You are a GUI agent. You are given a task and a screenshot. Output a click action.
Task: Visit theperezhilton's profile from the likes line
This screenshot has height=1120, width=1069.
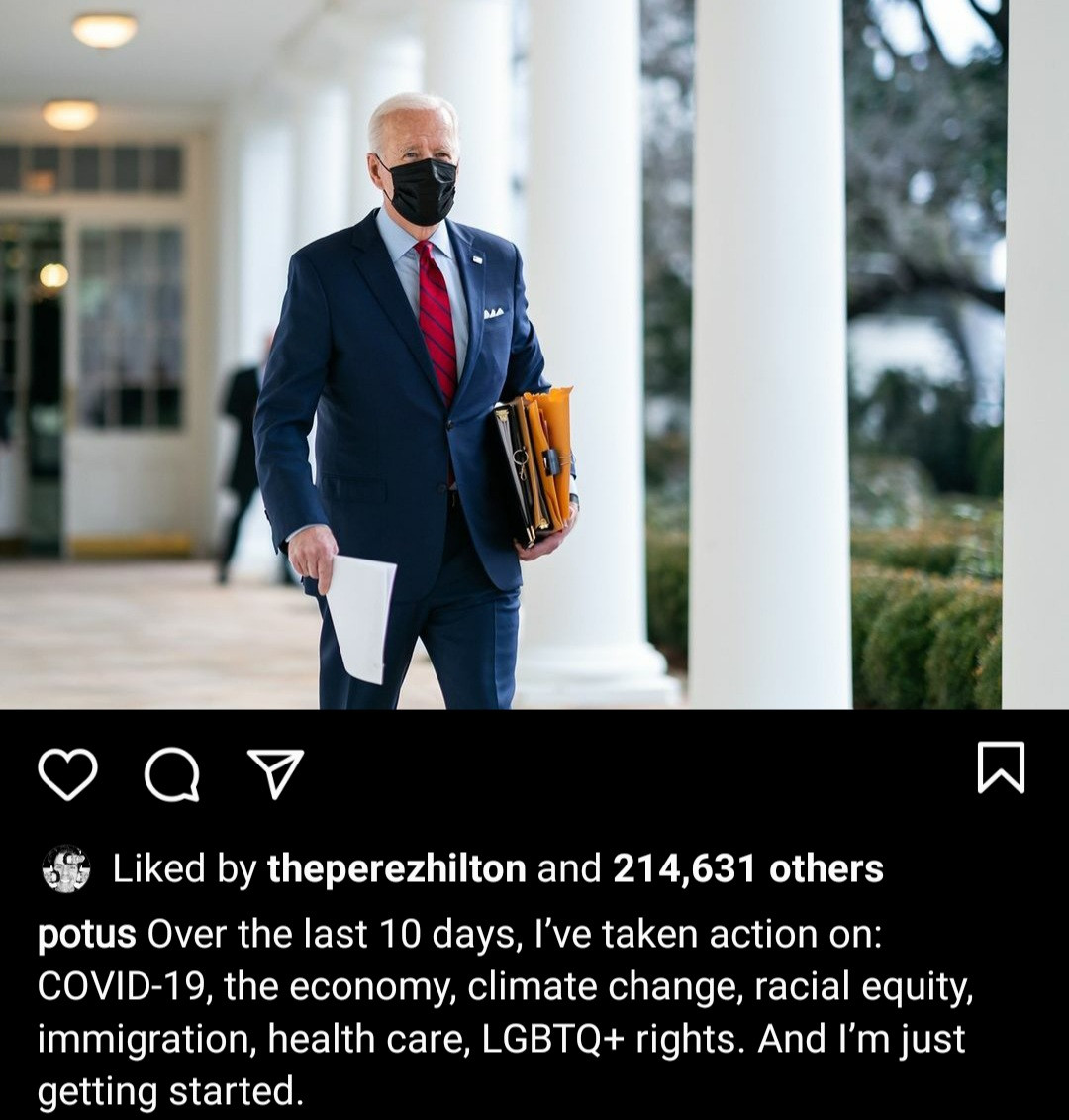click(396, 869)
